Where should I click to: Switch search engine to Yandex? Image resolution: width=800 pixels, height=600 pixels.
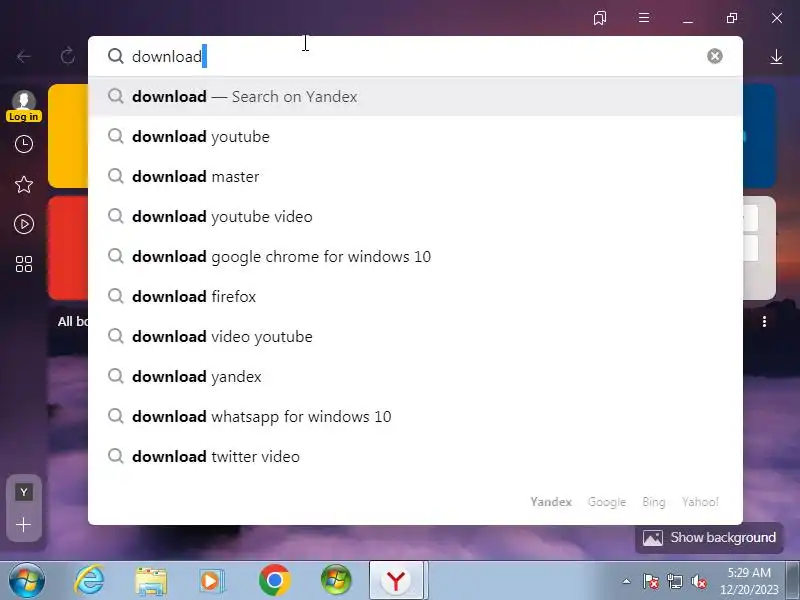coord(551,502)
